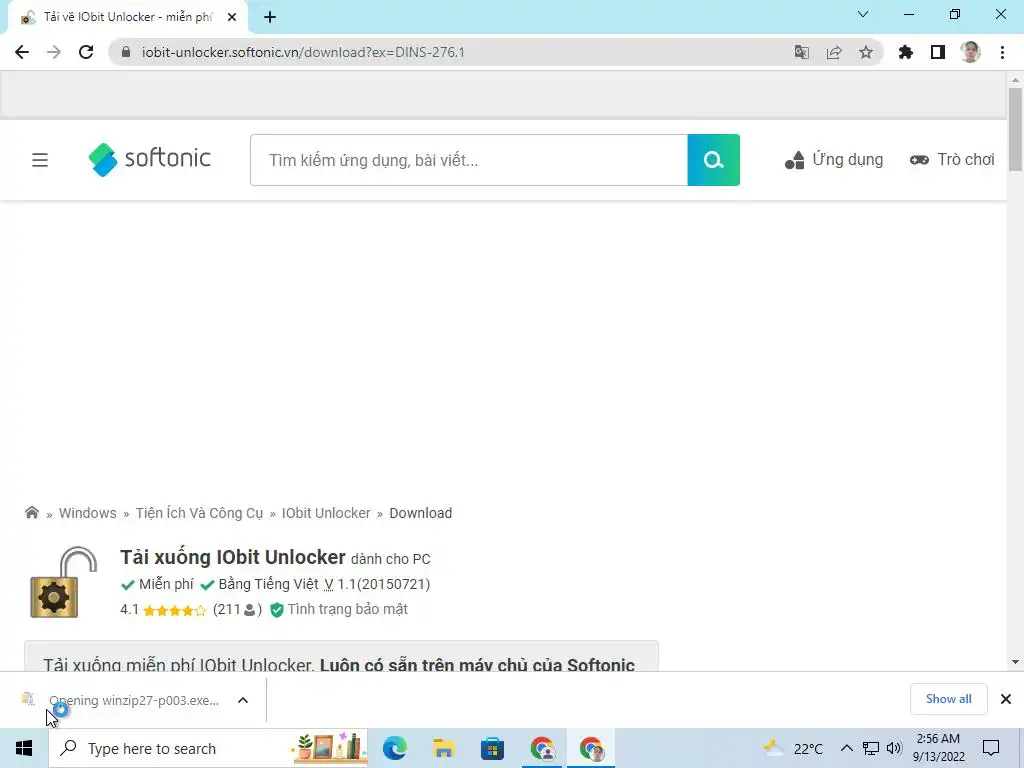Open Microsoft Edge from taskbar
The width and height of the screenshot is (1024, 768).
(394, 748)
